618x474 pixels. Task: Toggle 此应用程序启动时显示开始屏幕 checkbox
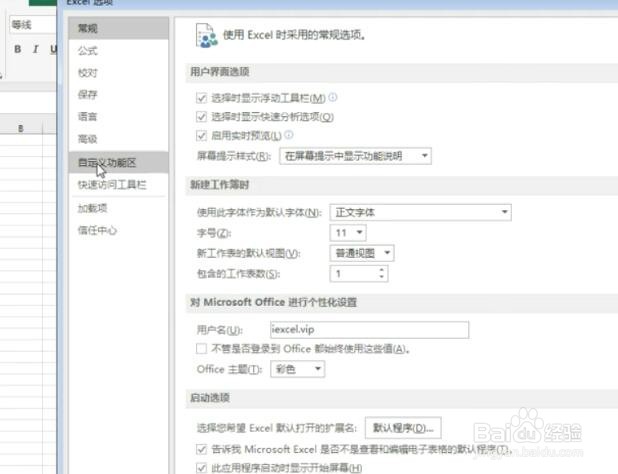click(201, 468)
